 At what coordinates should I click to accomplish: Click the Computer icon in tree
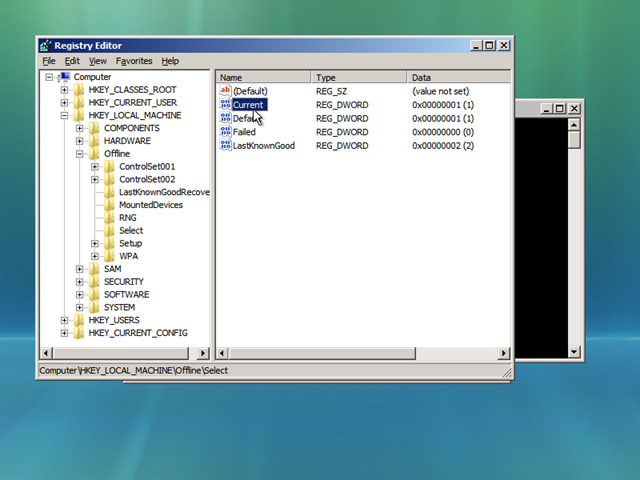64,77
